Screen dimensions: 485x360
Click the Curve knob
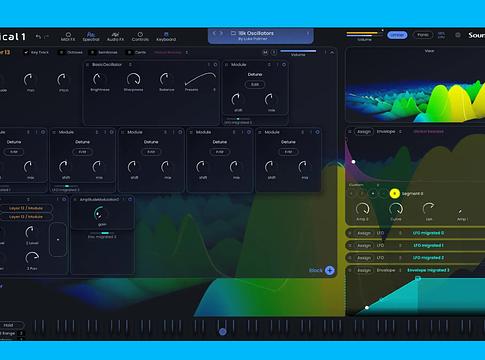tap(396, 209)
